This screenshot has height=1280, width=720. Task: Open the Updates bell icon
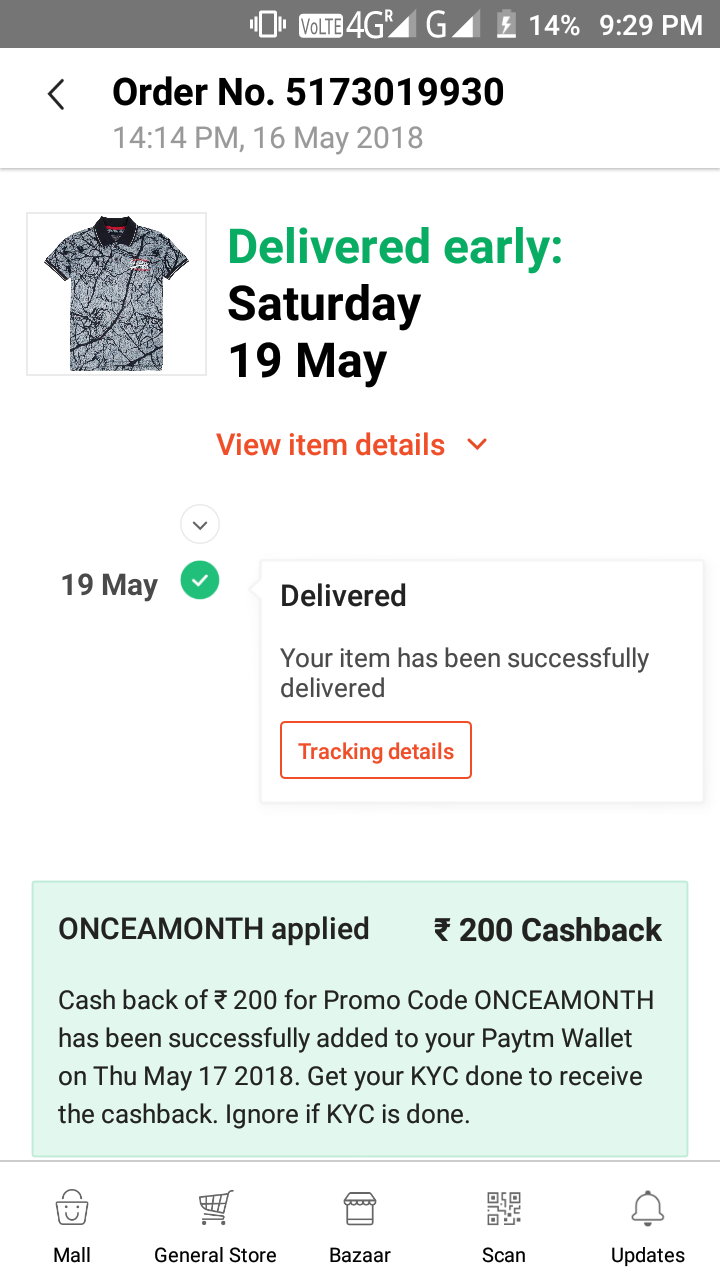click(648, 1207)
